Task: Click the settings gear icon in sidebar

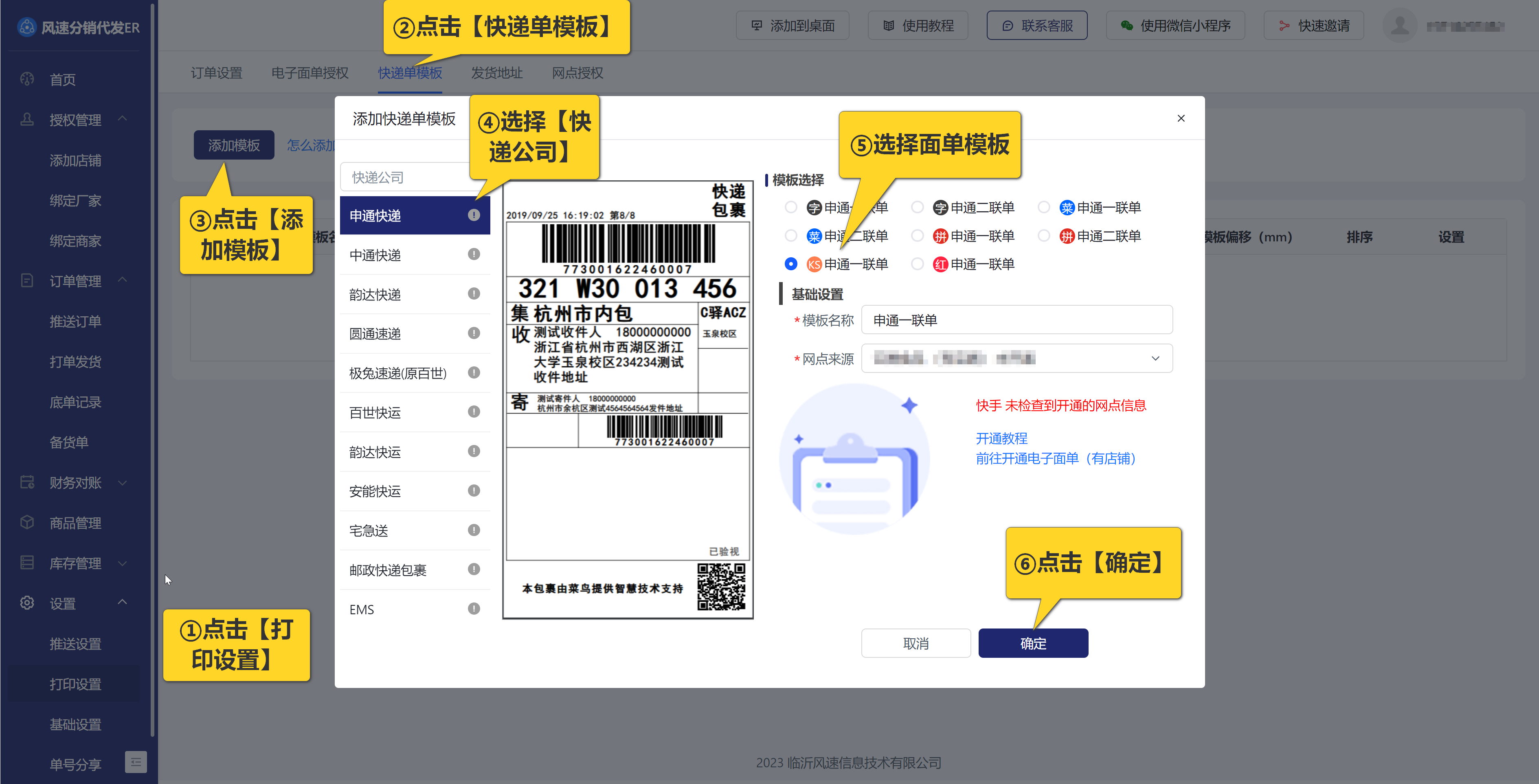Action: pos(27,602)
